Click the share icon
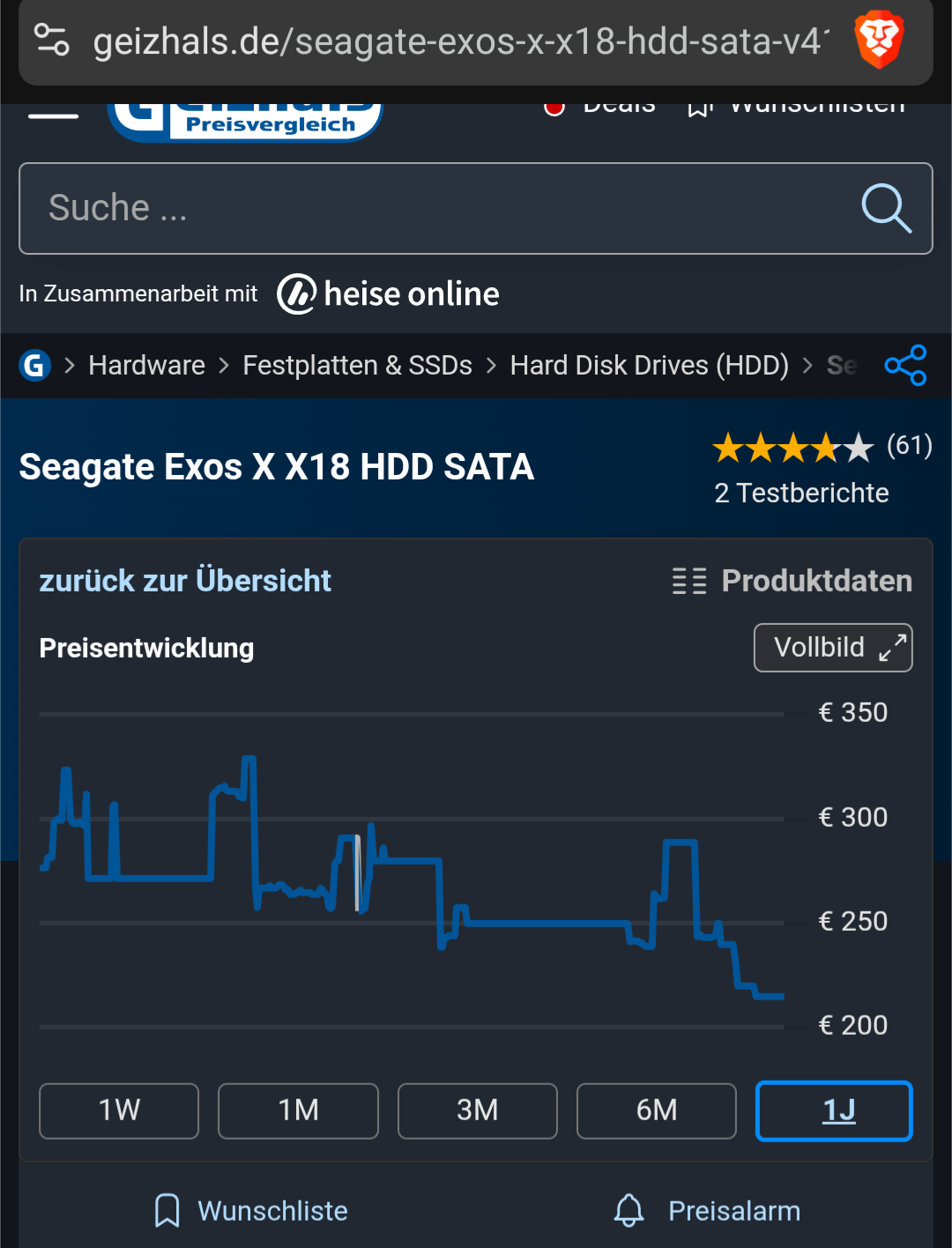Screen dimensions: 952x1248 [x=905, y=365]
